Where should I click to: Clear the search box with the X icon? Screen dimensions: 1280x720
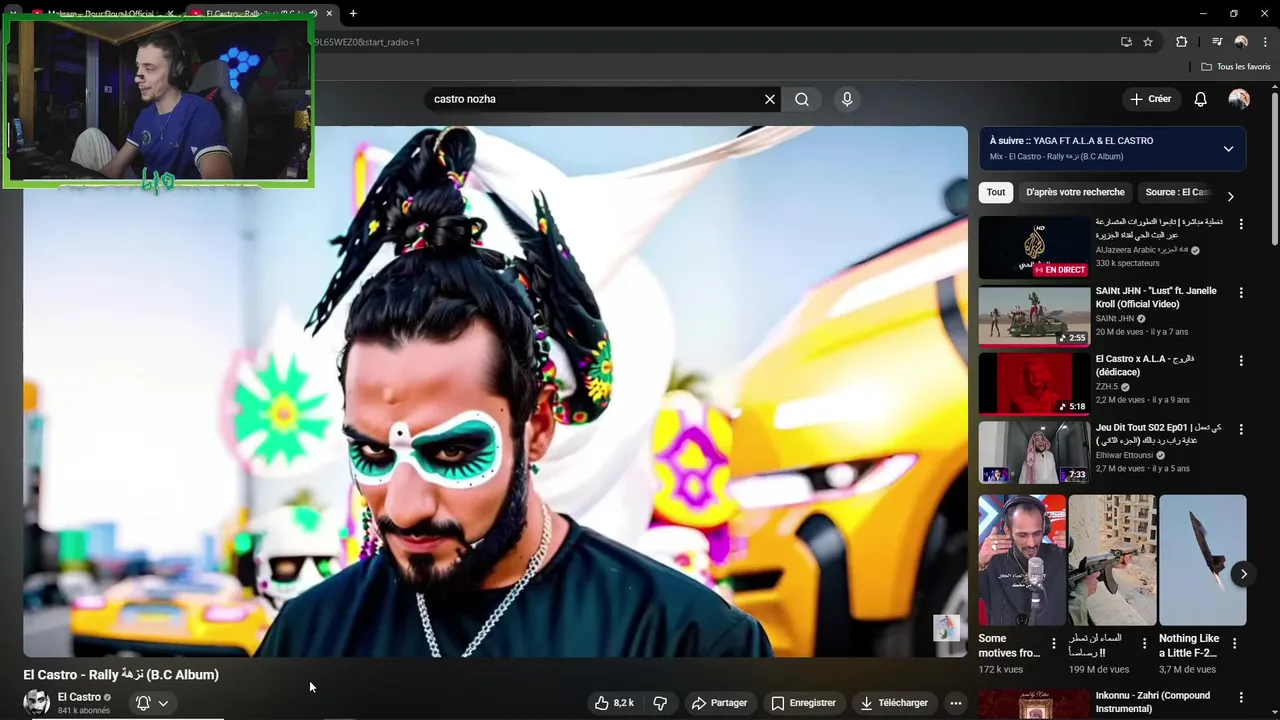(x=770, y=99)
